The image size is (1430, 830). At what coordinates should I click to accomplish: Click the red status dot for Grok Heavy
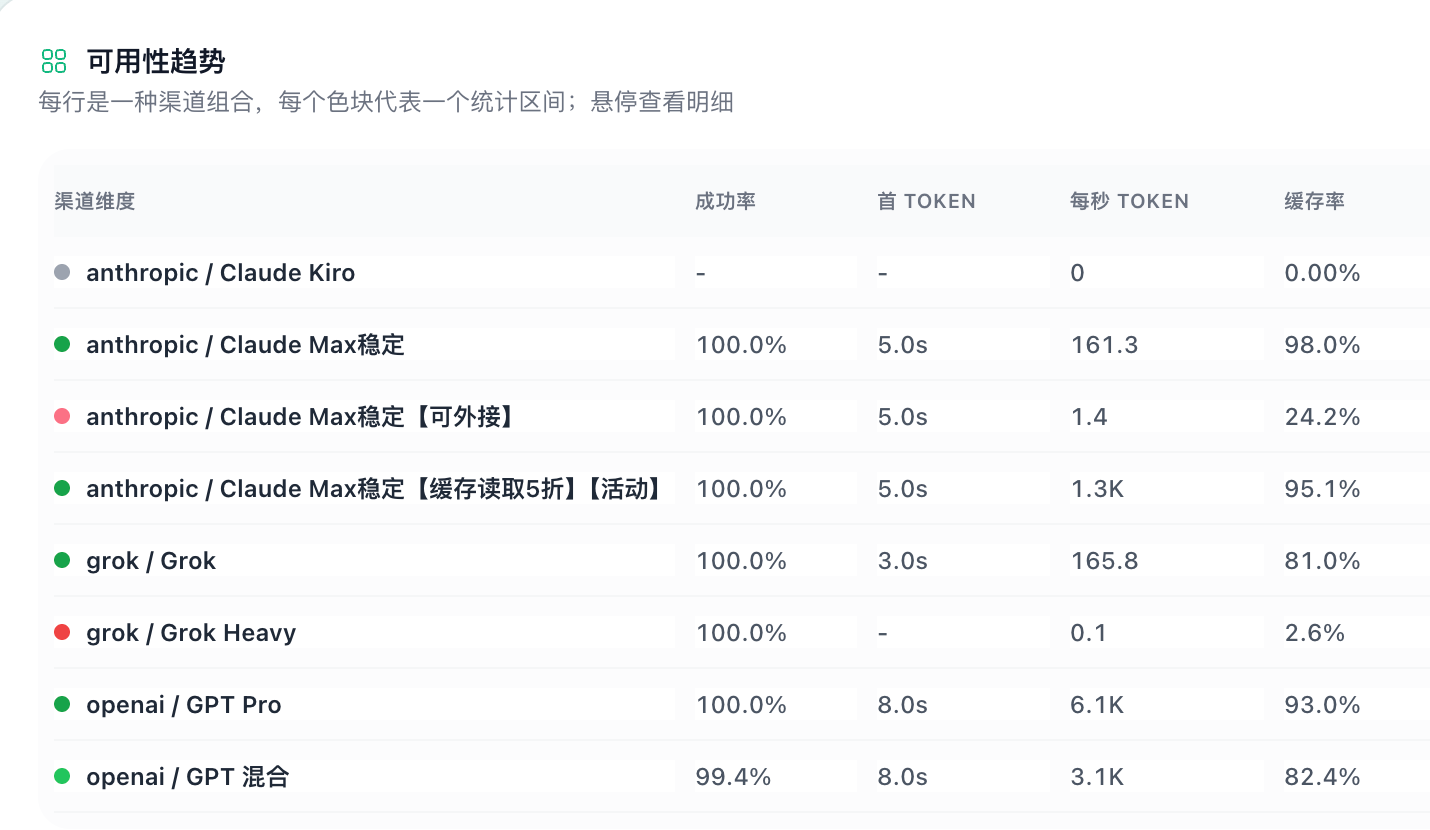click(x=62, y=632)
